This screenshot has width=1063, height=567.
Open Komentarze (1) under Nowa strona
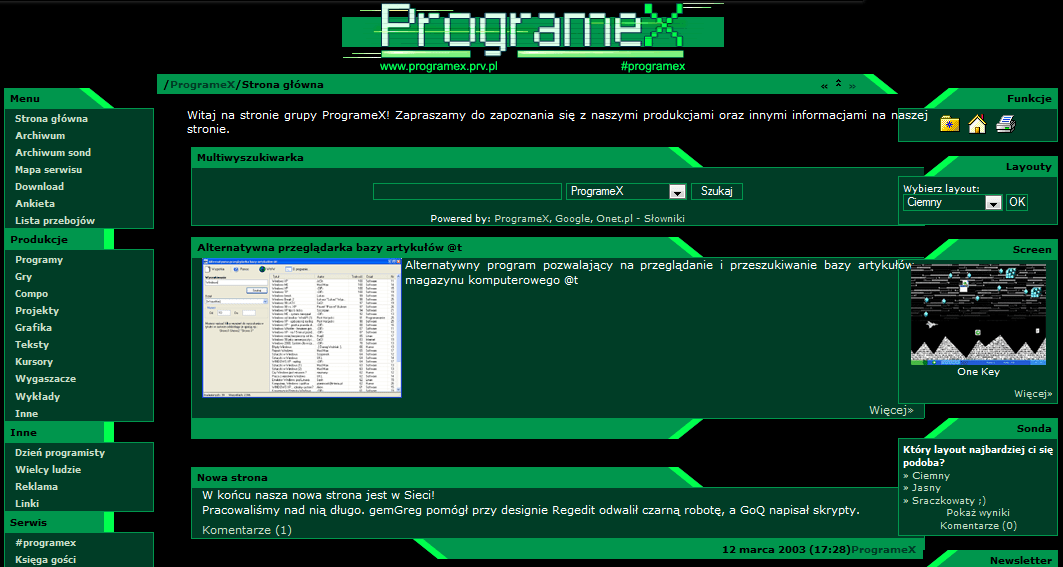click(247, 530)
